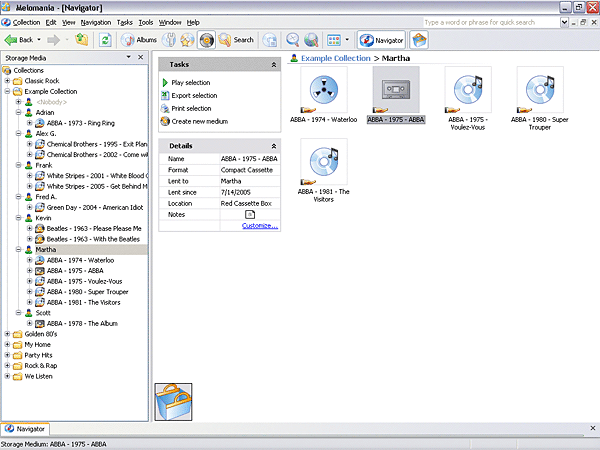This screenshot has height=450, width=600.
Task: Open the Storage Media panel options arrow
Action: coord(129,57)
